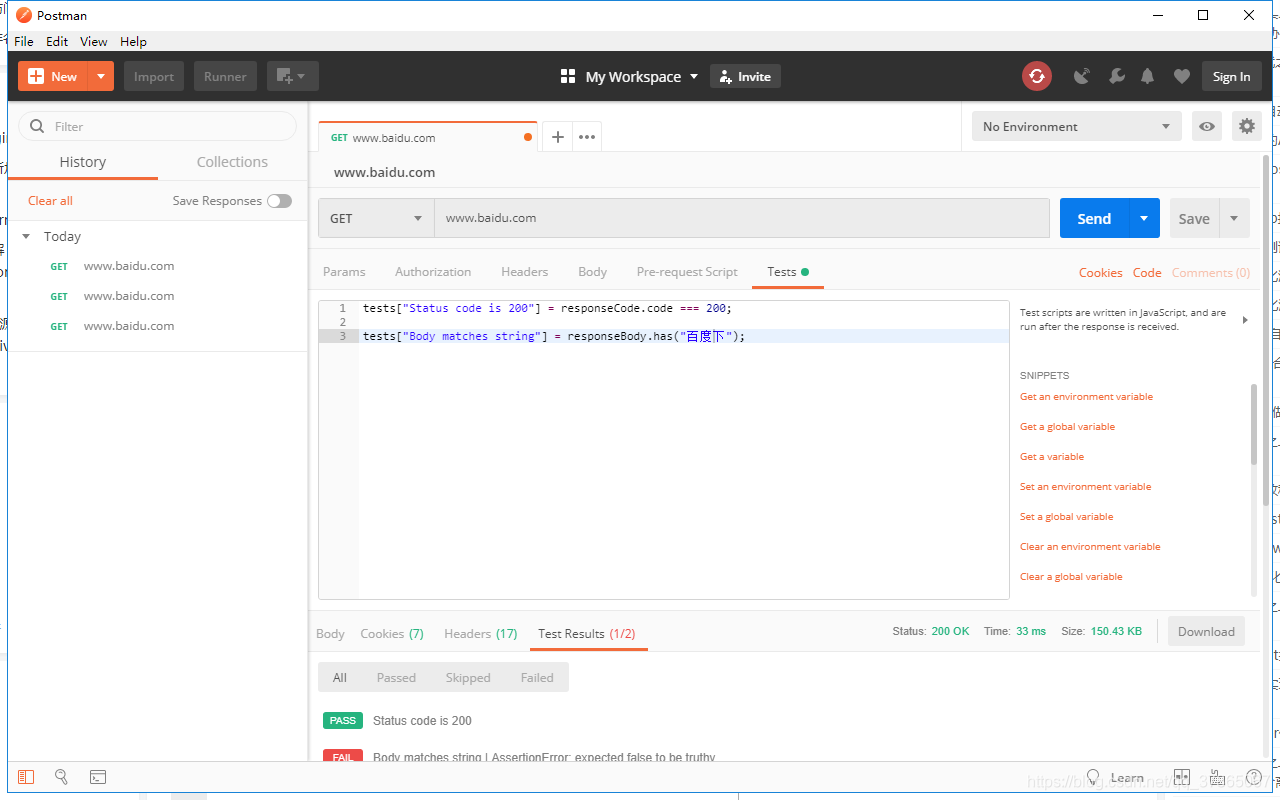Click the Download response button

click(1206, 631)
